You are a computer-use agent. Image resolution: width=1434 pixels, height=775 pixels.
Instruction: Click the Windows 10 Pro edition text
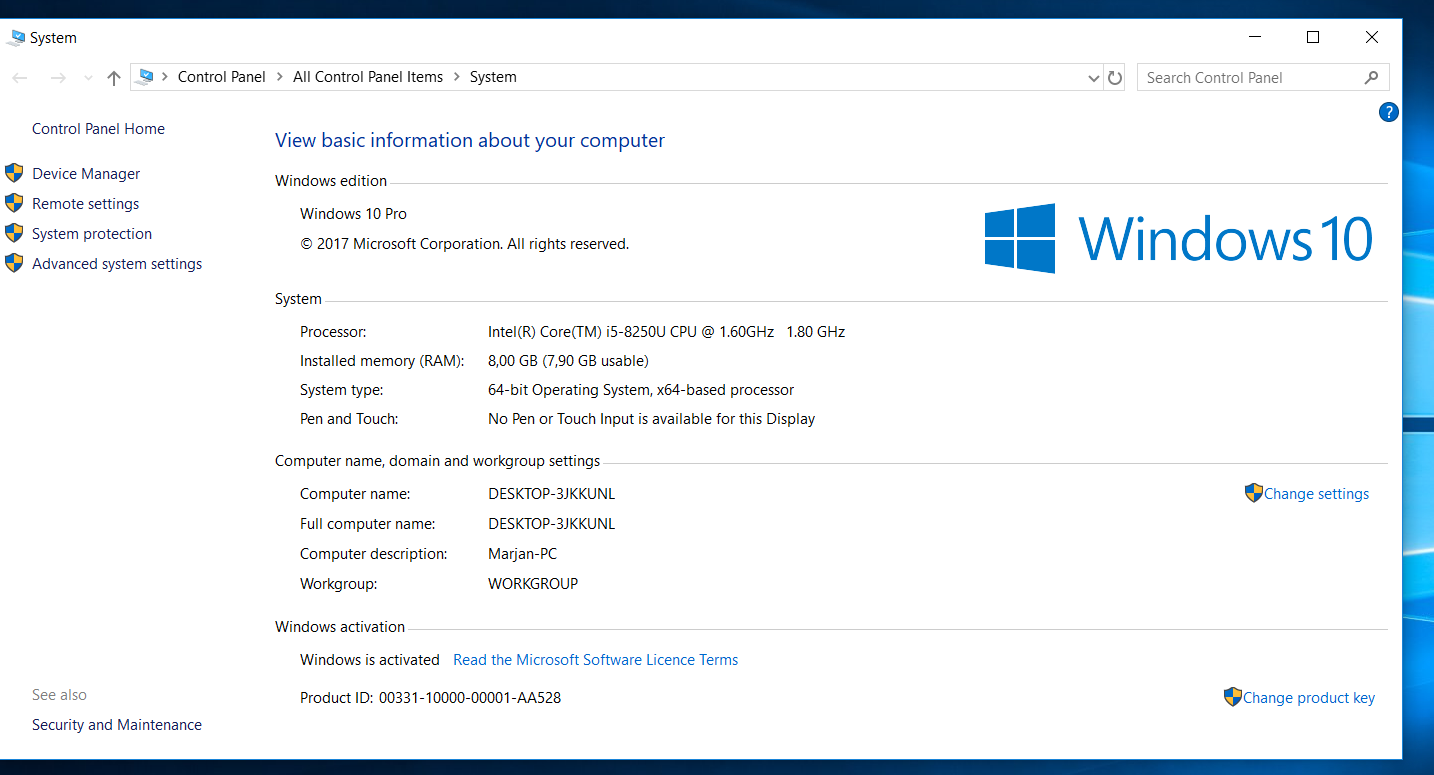click(x=353, y=214)
